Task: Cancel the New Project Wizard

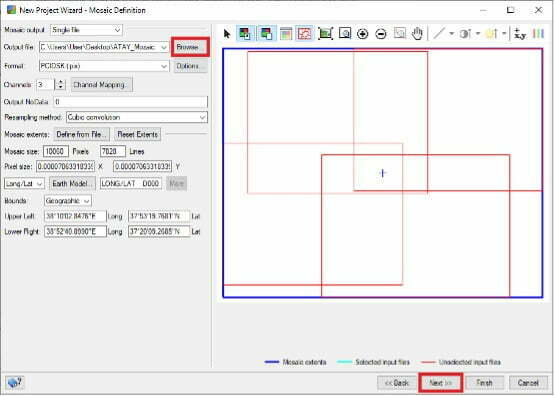Action: click(x=528, y=383)
